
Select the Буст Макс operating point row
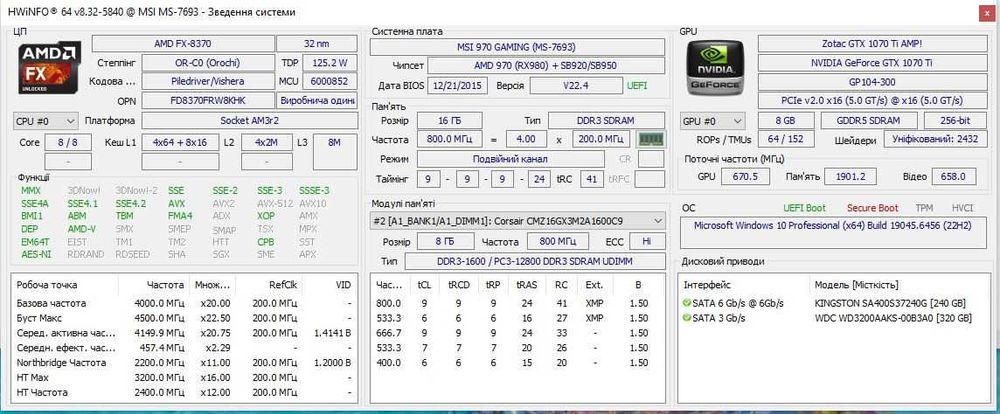(184, 318)
